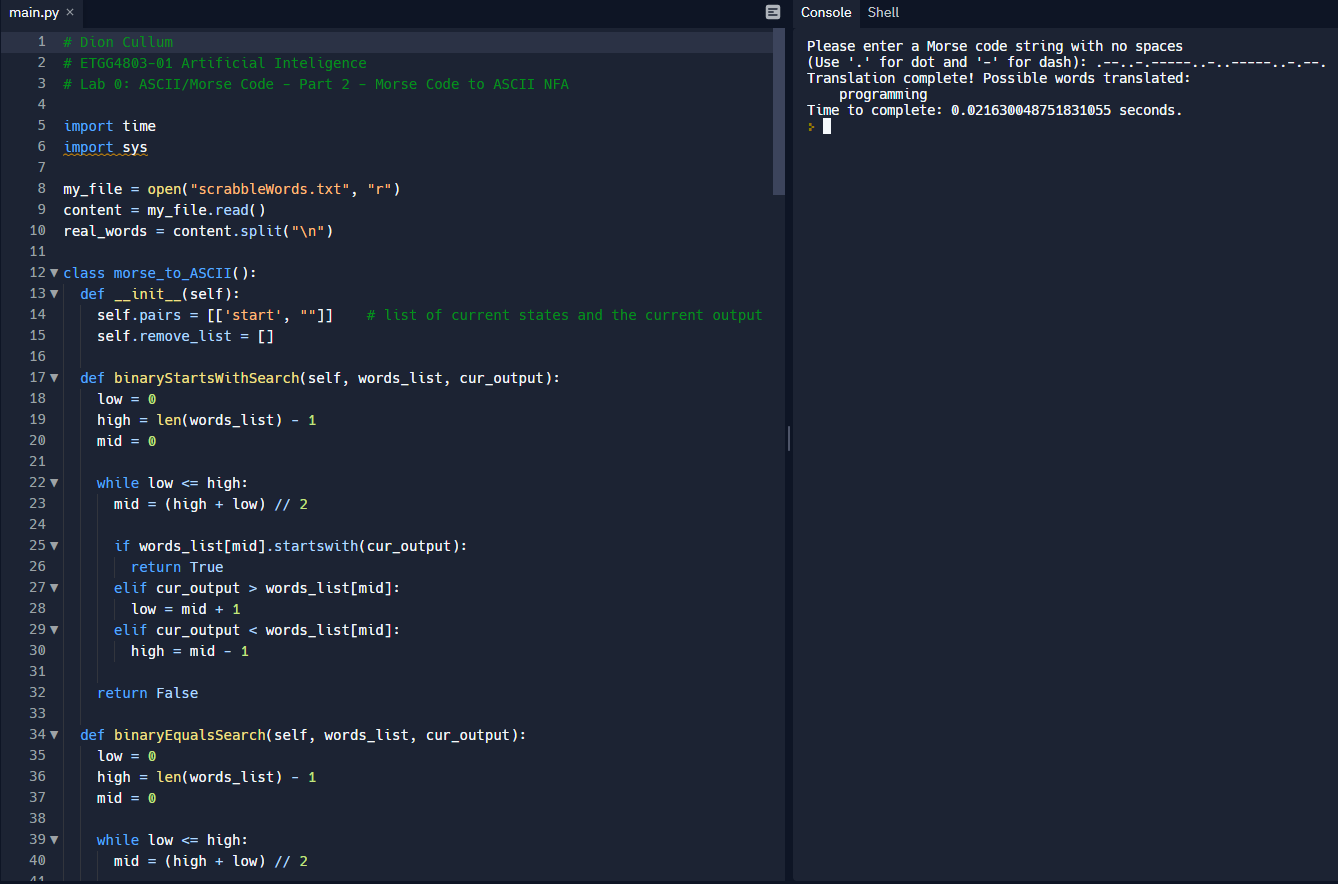The image size is (1338, 884).
Task: Click the underlined import sys statement
Action: (x=105, y=147)
